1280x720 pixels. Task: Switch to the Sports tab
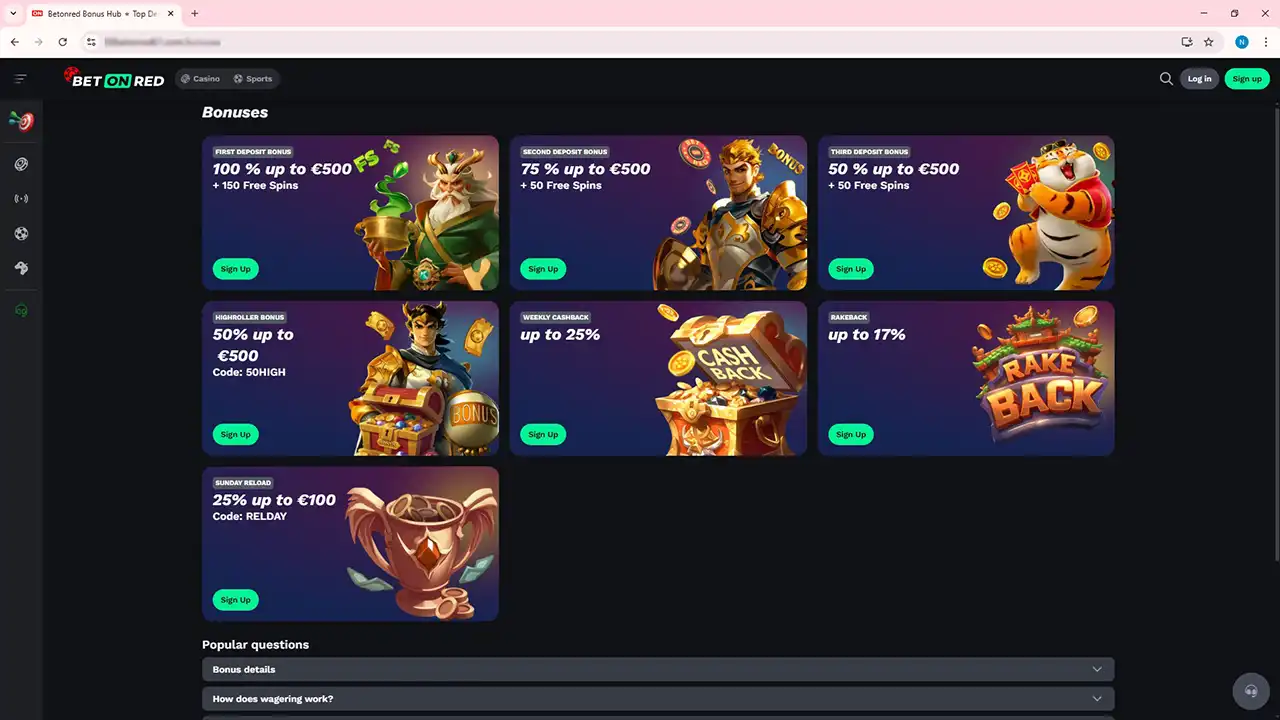tap(252, 79)
